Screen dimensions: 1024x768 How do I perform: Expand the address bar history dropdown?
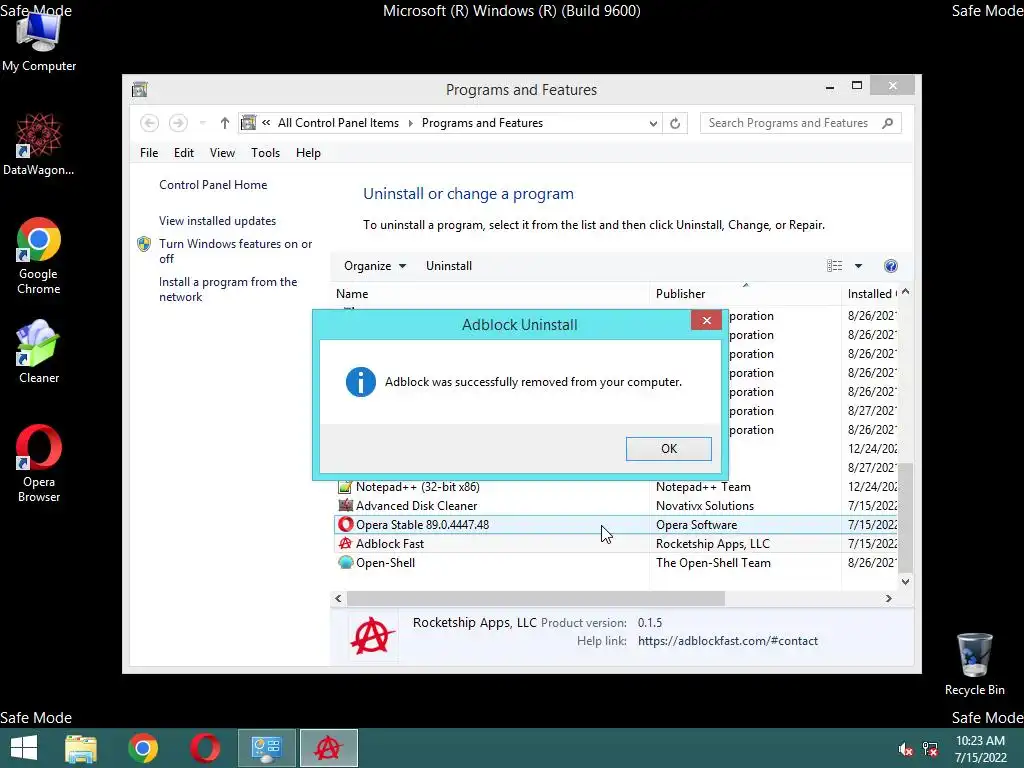click(x=652, y=123)
